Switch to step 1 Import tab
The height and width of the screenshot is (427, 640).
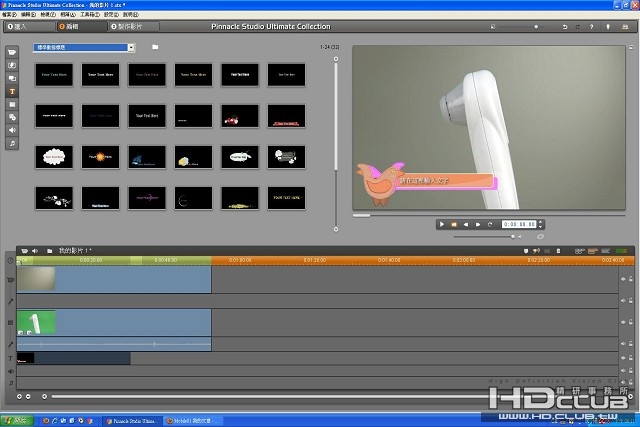(x=29, y=27)
